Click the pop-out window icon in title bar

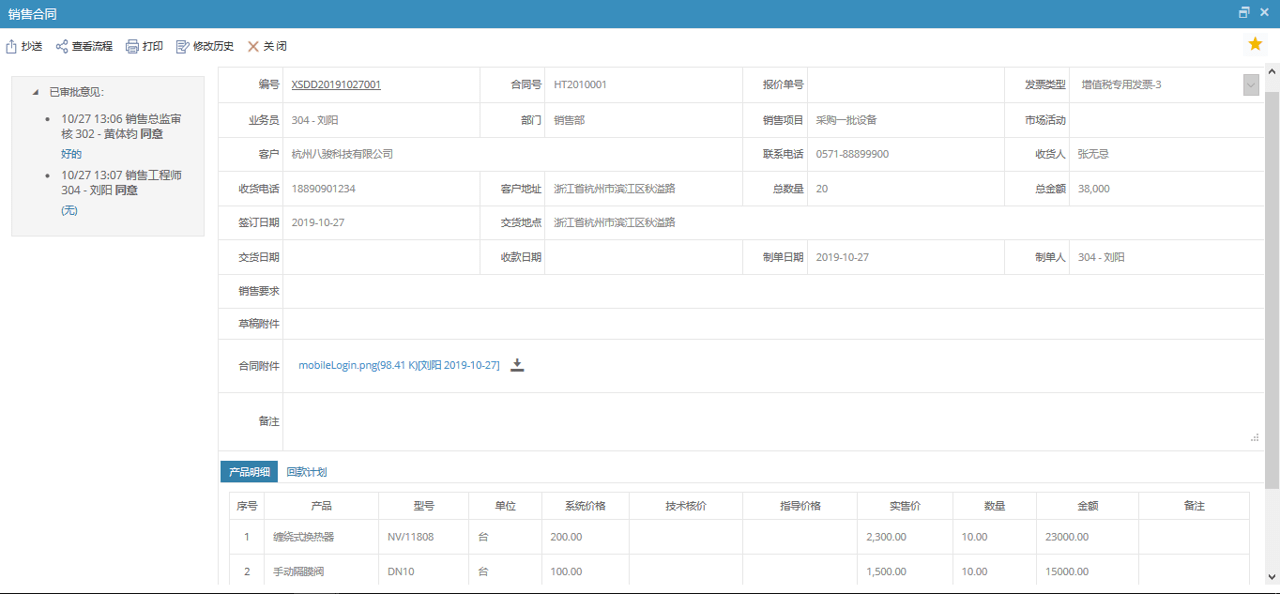point(1243,12)
